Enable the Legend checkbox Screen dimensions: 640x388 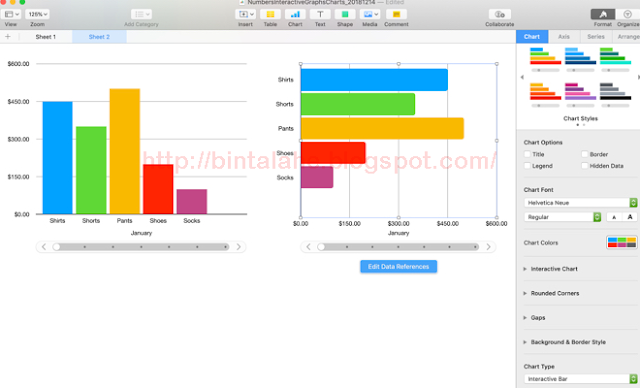(x=527, y=166)
